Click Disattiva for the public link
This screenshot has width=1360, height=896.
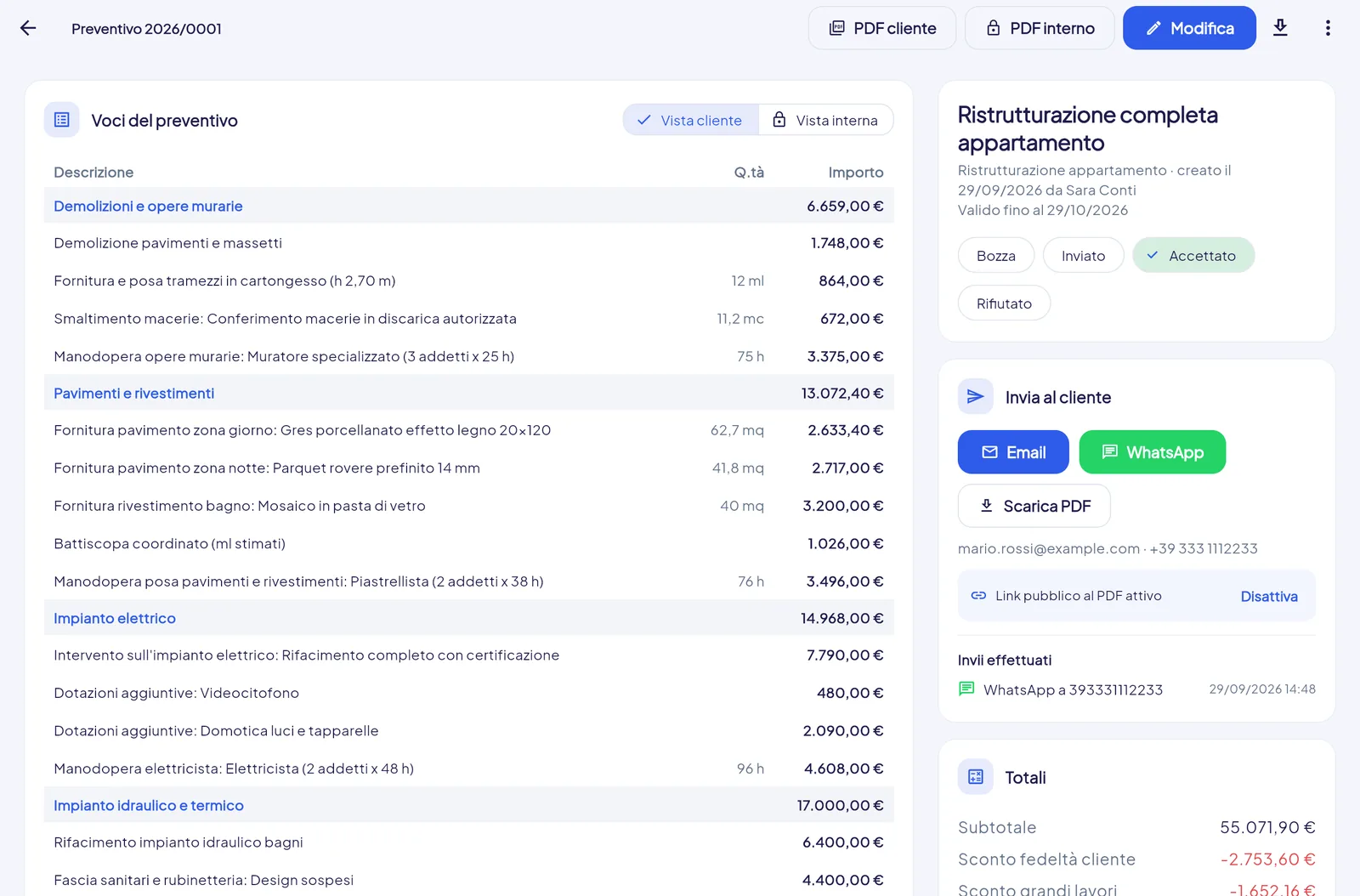[x=1269, y=596]
